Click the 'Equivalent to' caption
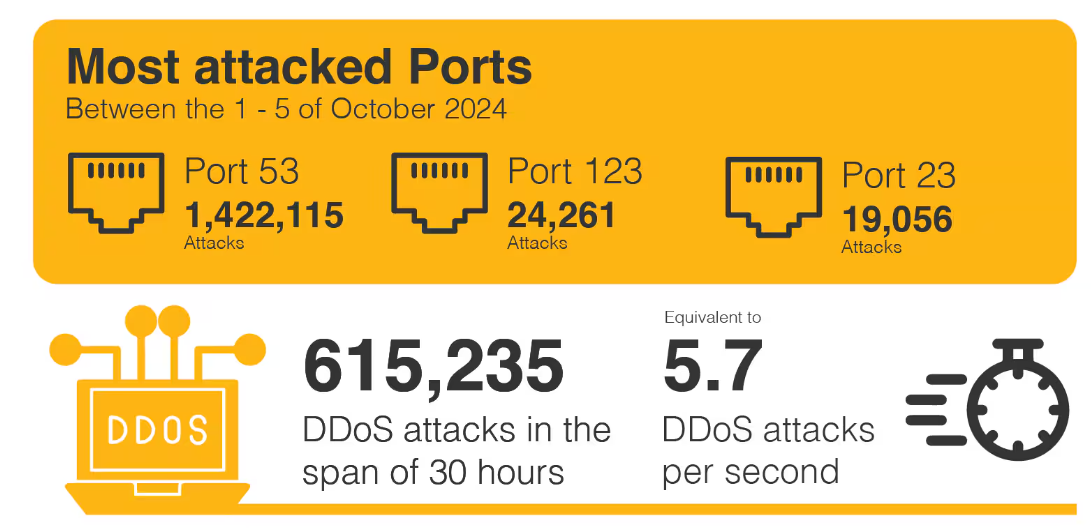This screenshot has width=1091, height=531. 713,317
